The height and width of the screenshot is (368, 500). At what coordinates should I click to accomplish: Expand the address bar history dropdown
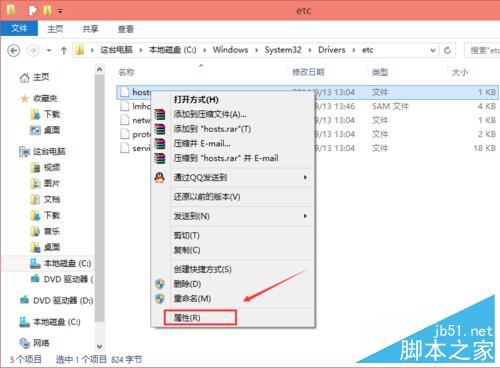pos(433,50)
